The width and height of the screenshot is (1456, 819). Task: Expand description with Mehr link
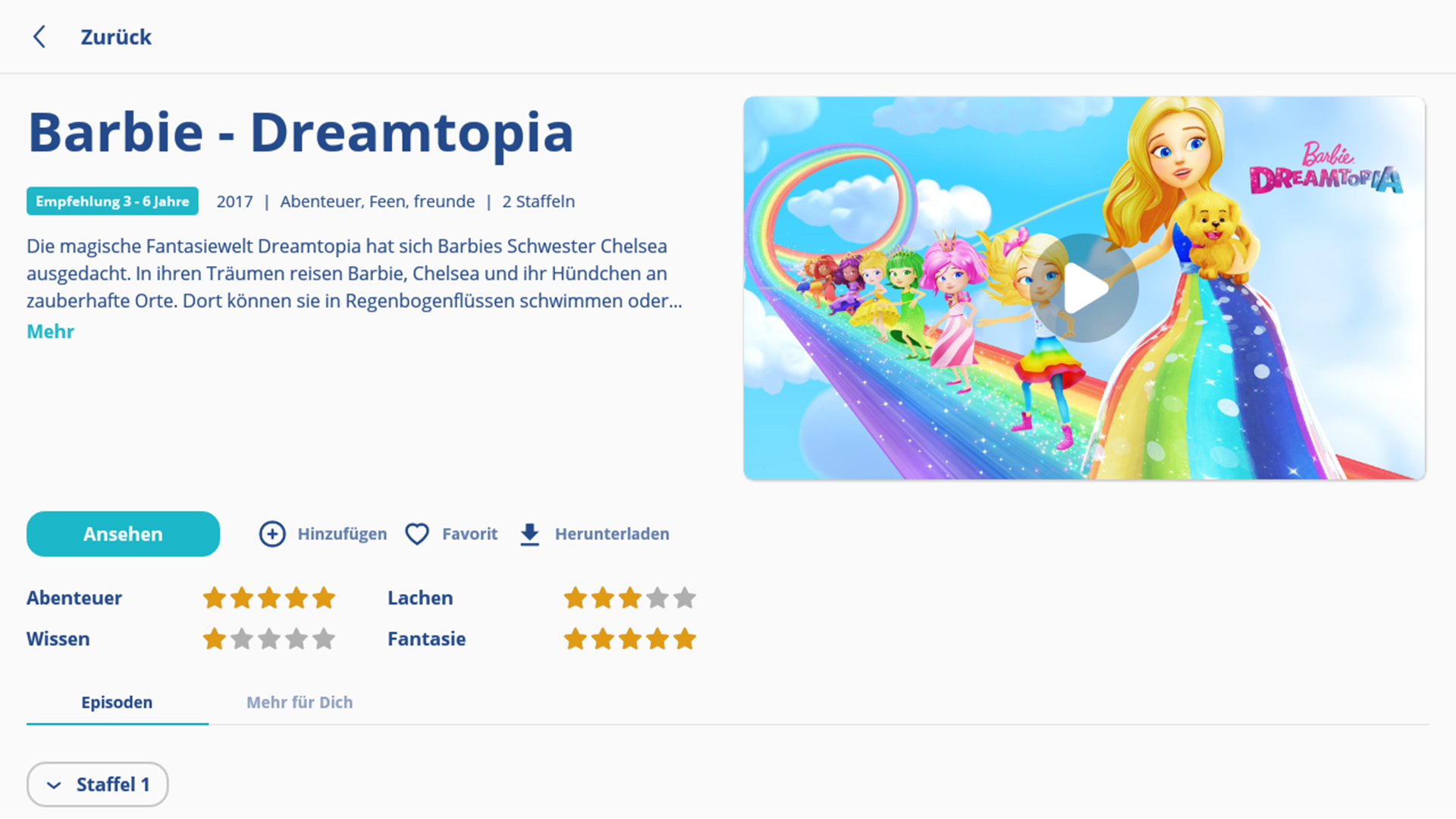tap(50, 331)
